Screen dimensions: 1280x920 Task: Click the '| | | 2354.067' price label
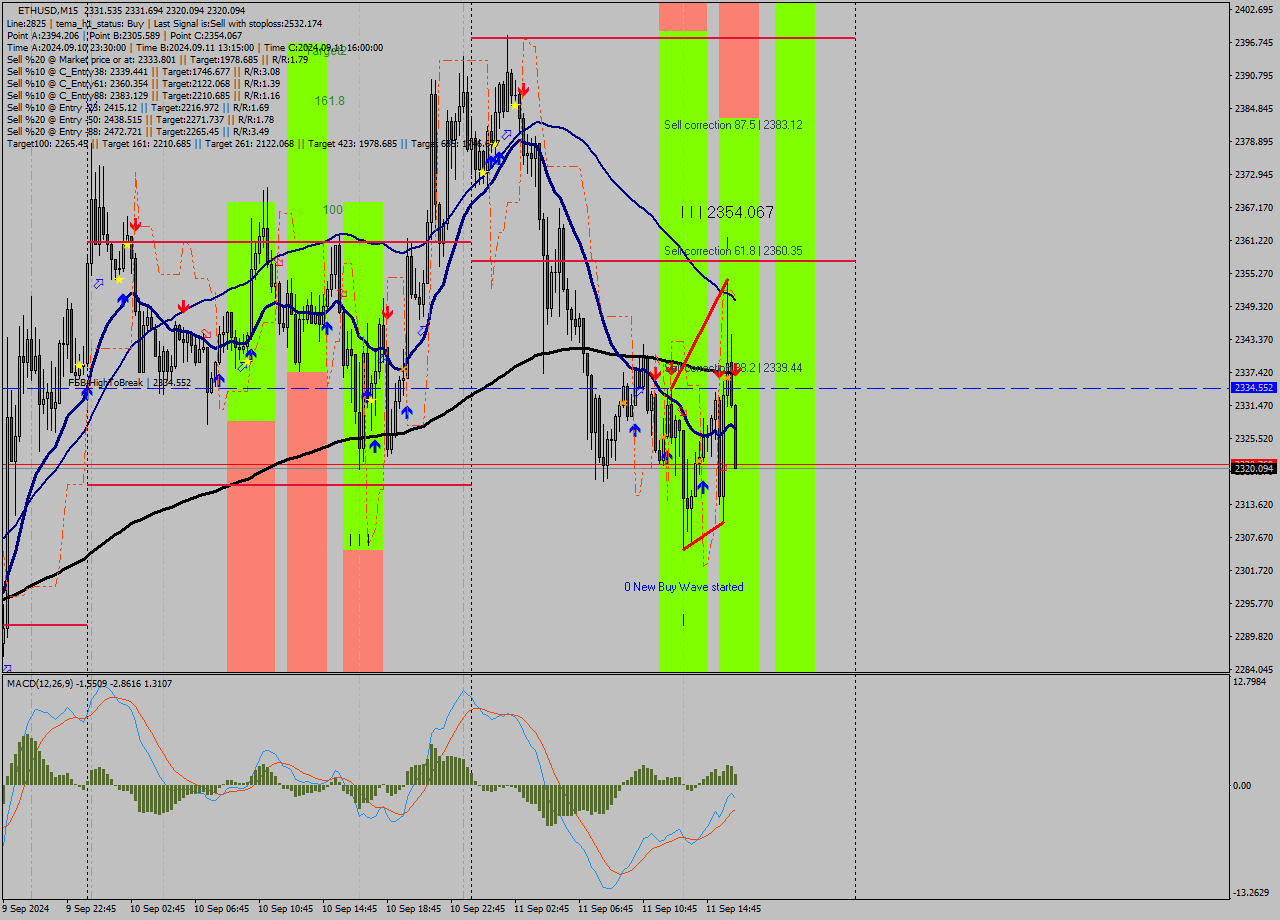click(x=727, y=212)
